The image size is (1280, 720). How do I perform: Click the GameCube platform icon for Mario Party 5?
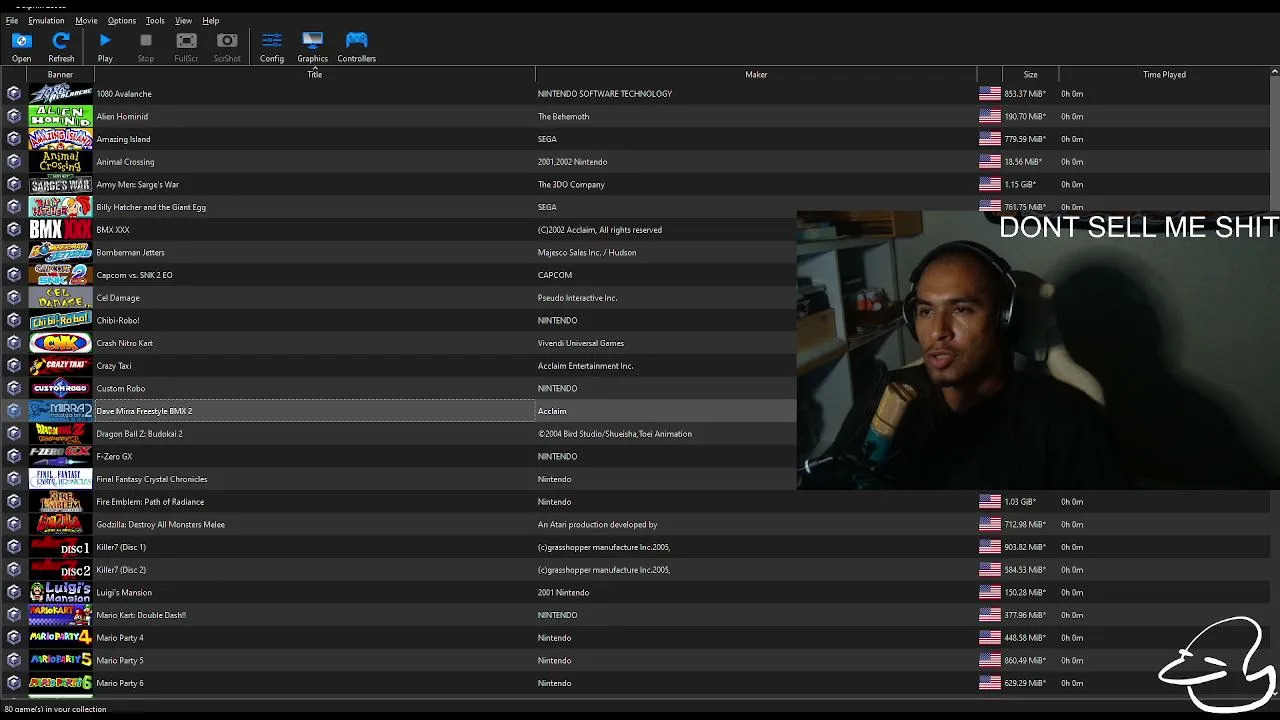(13, 660)
